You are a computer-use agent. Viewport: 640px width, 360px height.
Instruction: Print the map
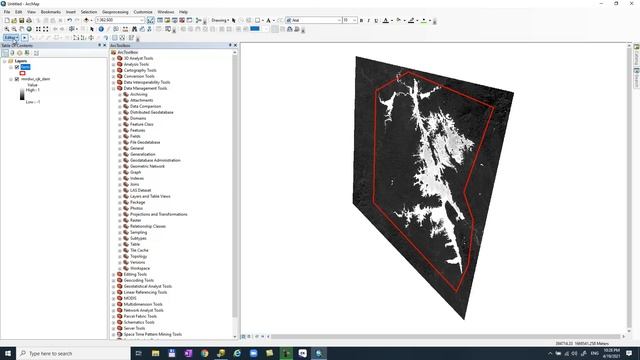(x=29, y=20)
